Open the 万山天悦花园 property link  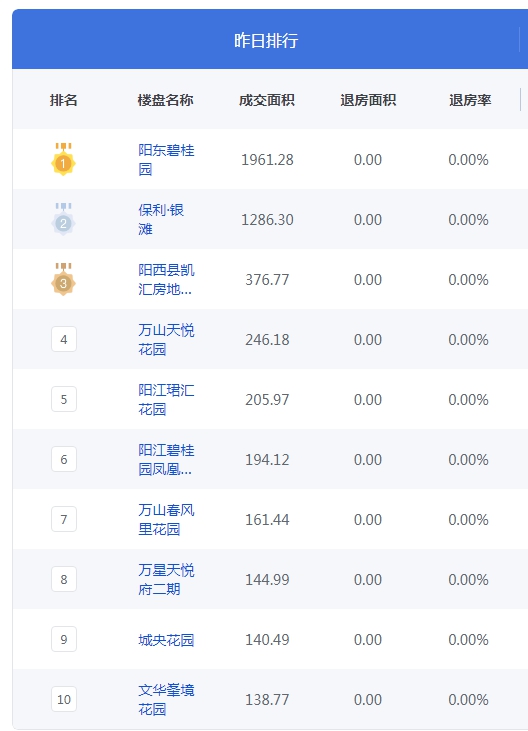click(166, 339)
